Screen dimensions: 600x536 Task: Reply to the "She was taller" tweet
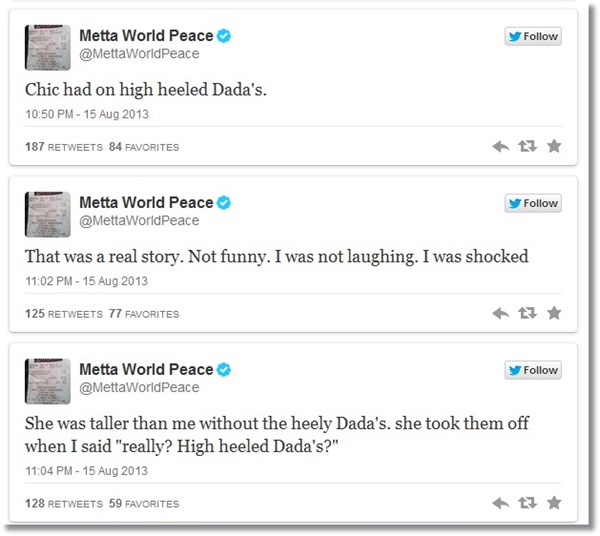click(x=501, y=502)
